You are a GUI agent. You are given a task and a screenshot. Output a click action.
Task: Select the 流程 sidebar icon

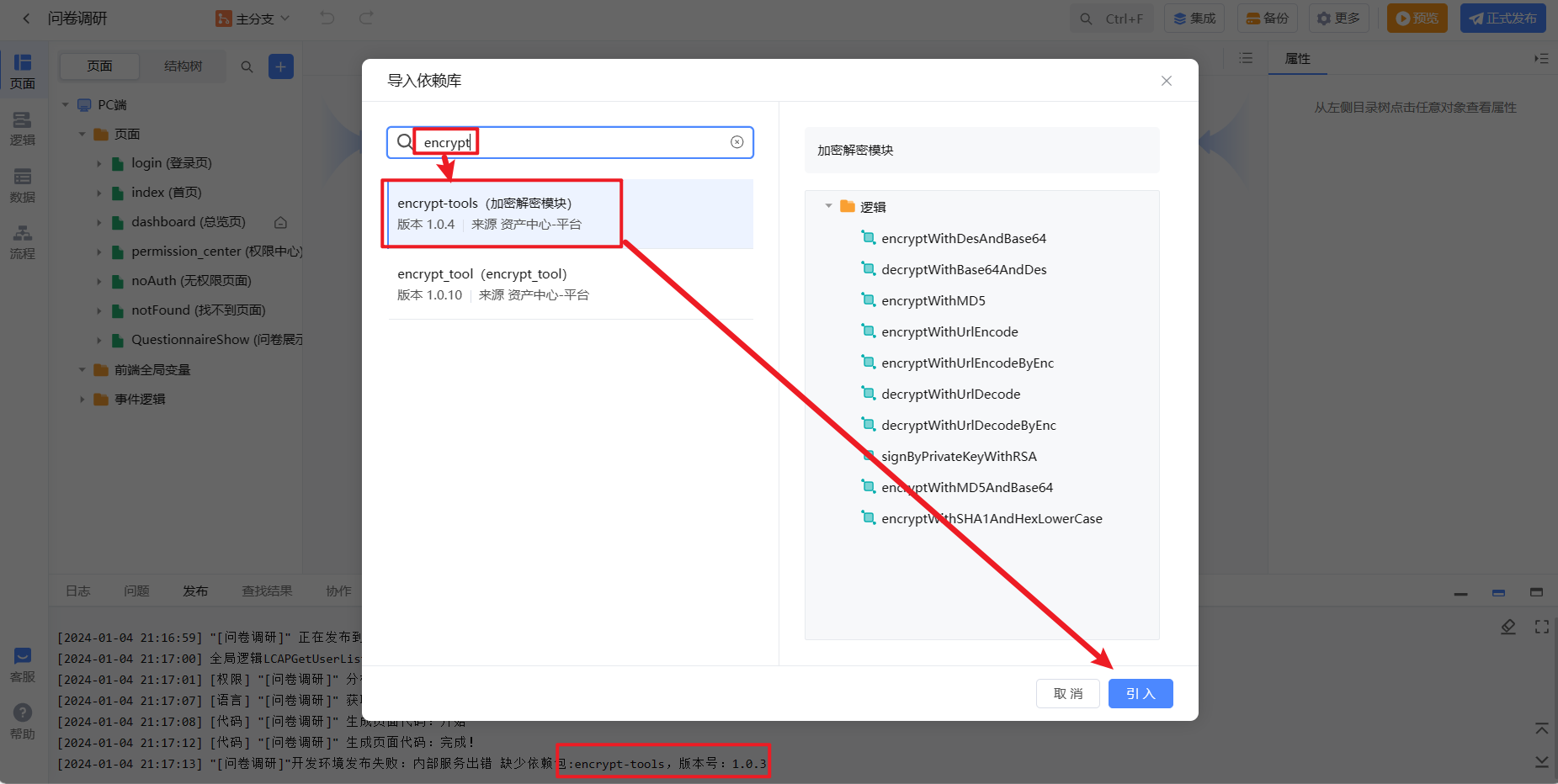coord(23,242)
